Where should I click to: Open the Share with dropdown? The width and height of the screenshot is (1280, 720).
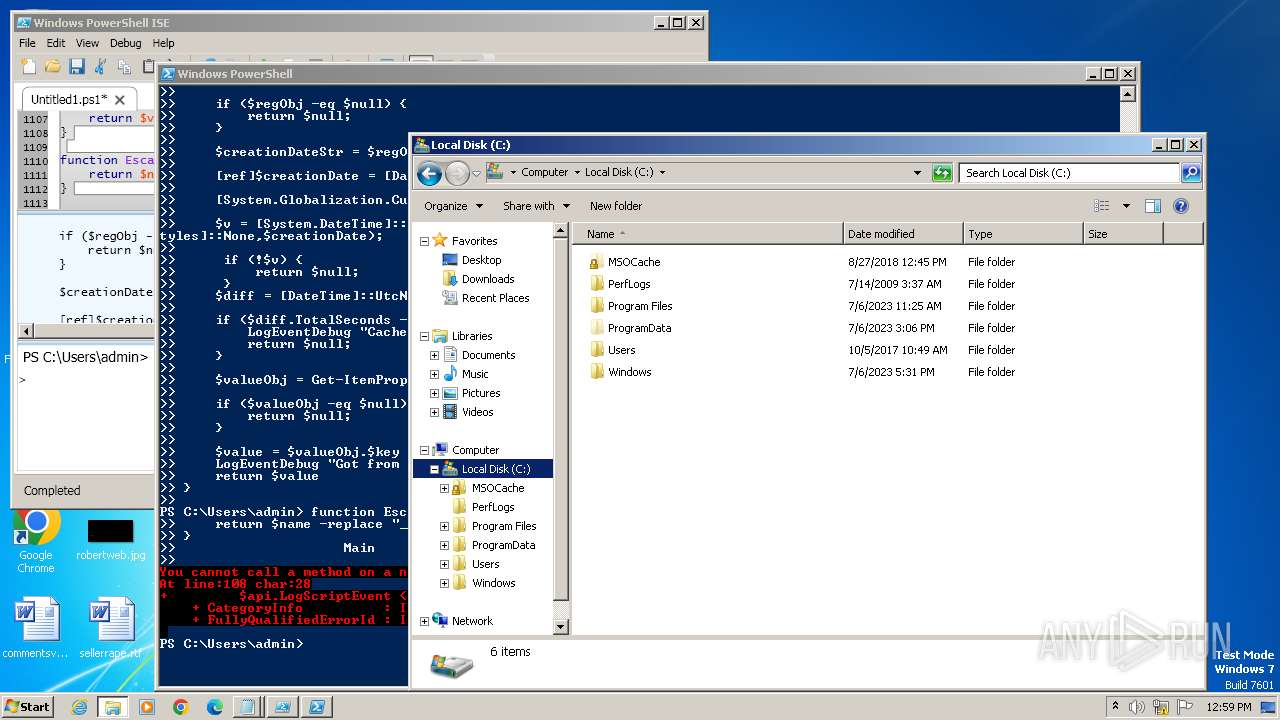point(537,206)
